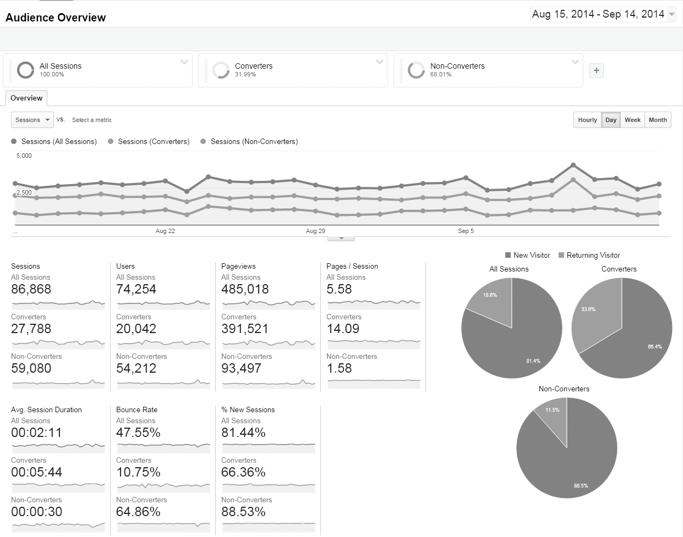Screen dimensions: 683x537
Task: Click the Returning Visitor legend square
Action: click(562, 256)
